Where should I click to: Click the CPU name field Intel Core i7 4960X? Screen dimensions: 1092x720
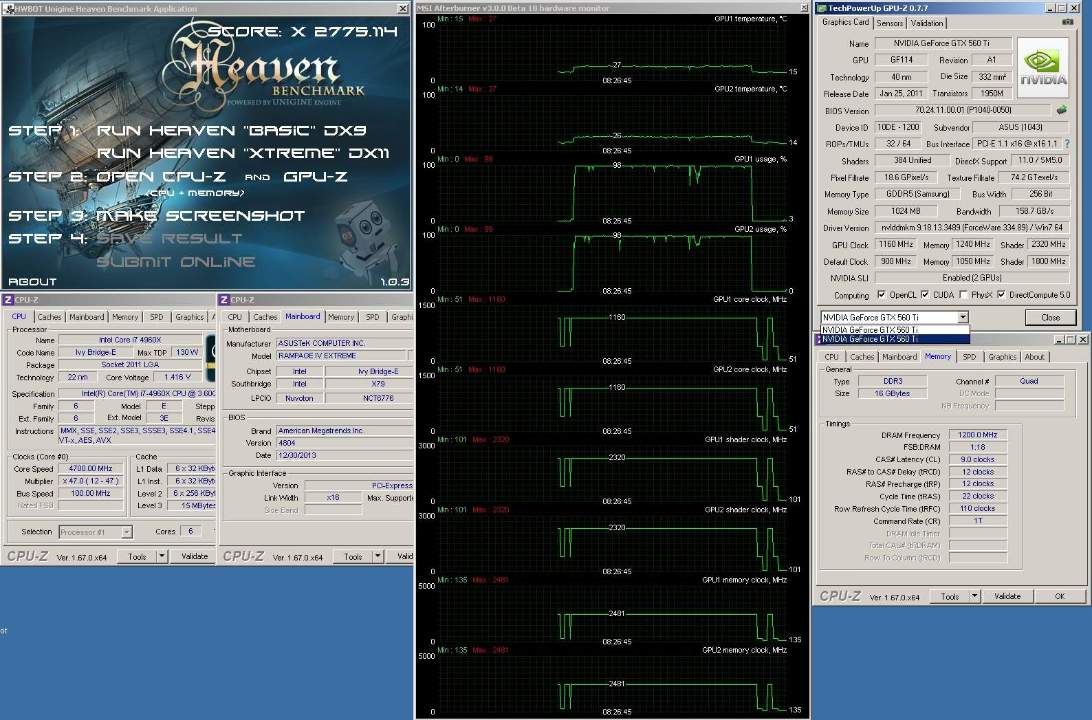(x=130, y=340)
